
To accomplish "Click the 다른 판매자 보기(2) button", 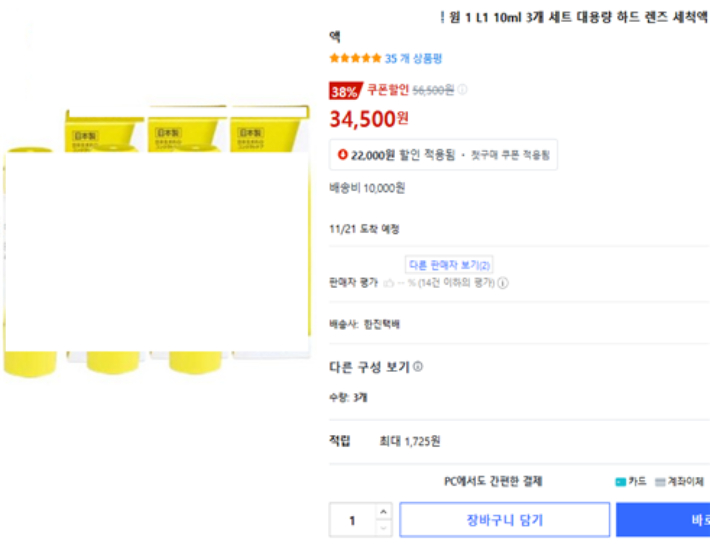I will [x=449, y=265].
